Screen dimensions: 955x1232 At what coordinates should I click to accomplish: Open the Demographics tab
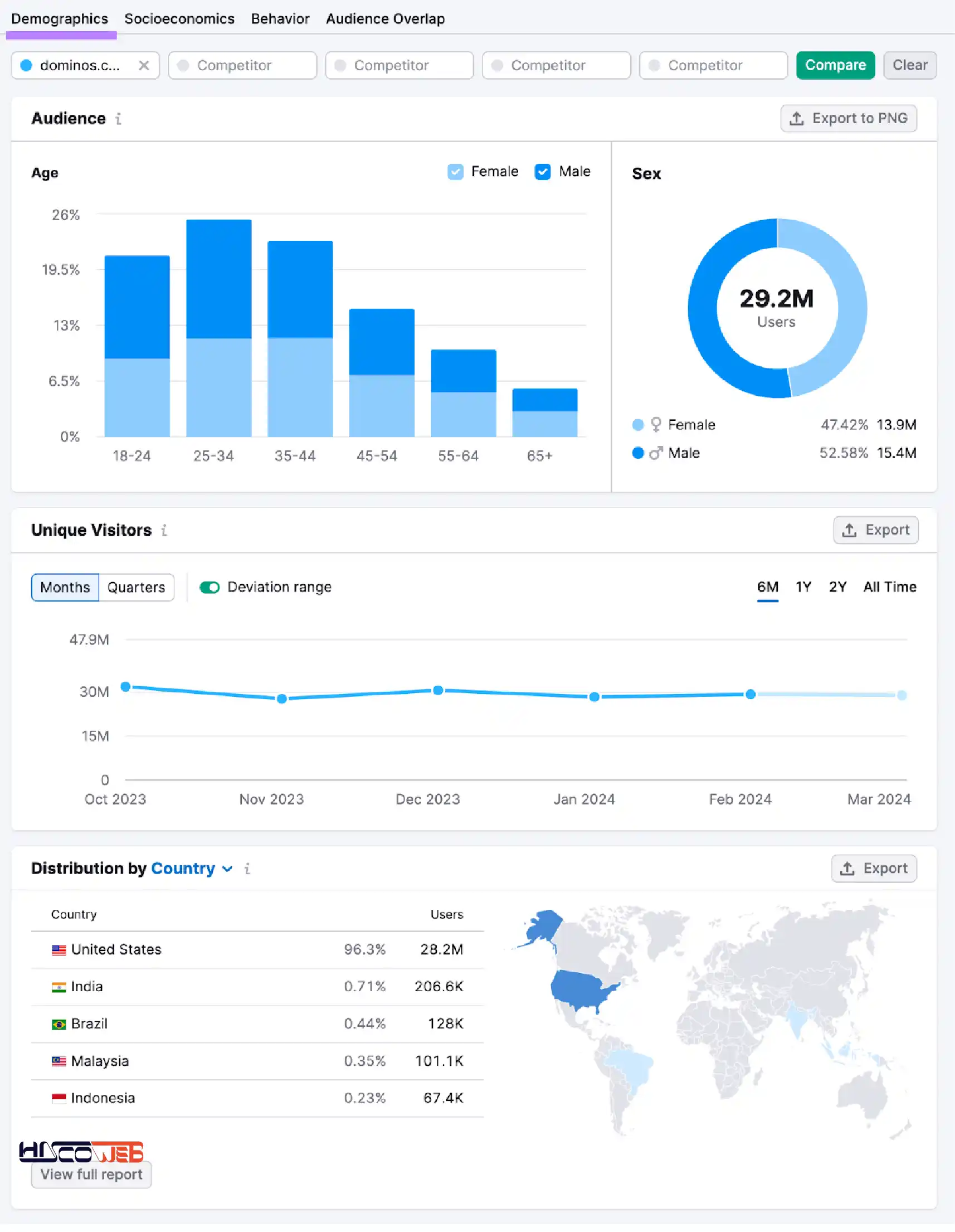click(60, 18)
